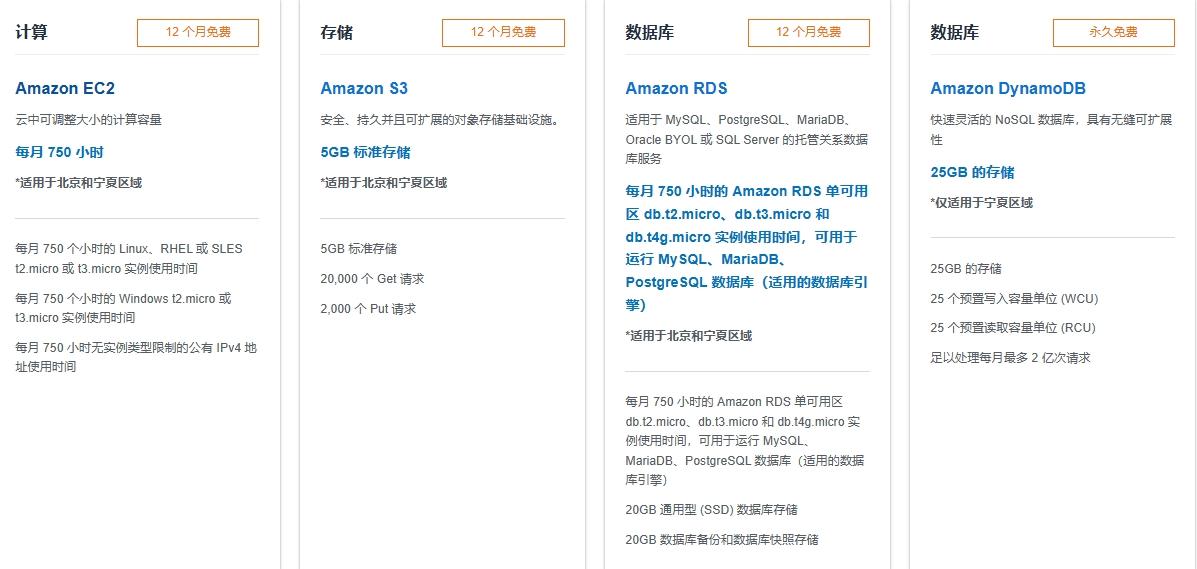1197x569 pixels.
Task: Select the bold blue 5GB 标准存储 highlight
Action: tap(365, 152)
